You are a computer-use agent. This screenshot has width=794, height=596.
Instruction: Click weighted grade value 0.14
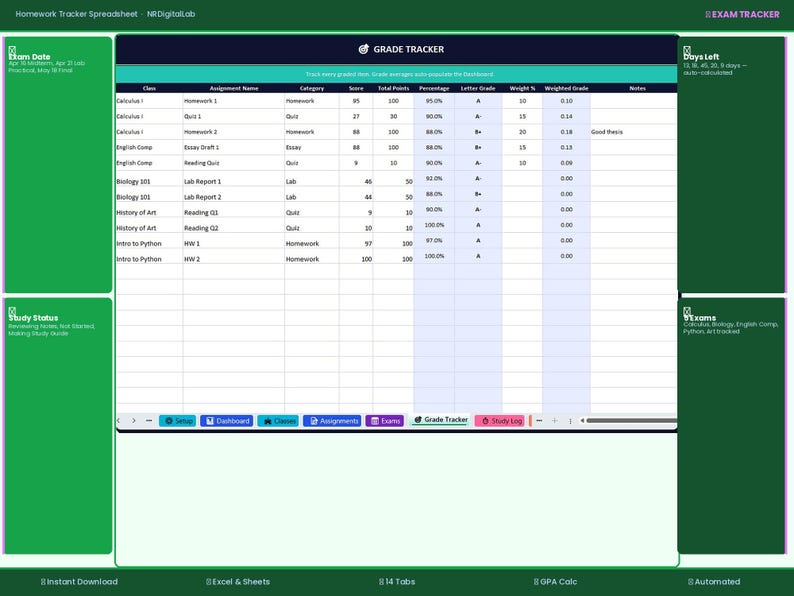pos(566,116)
